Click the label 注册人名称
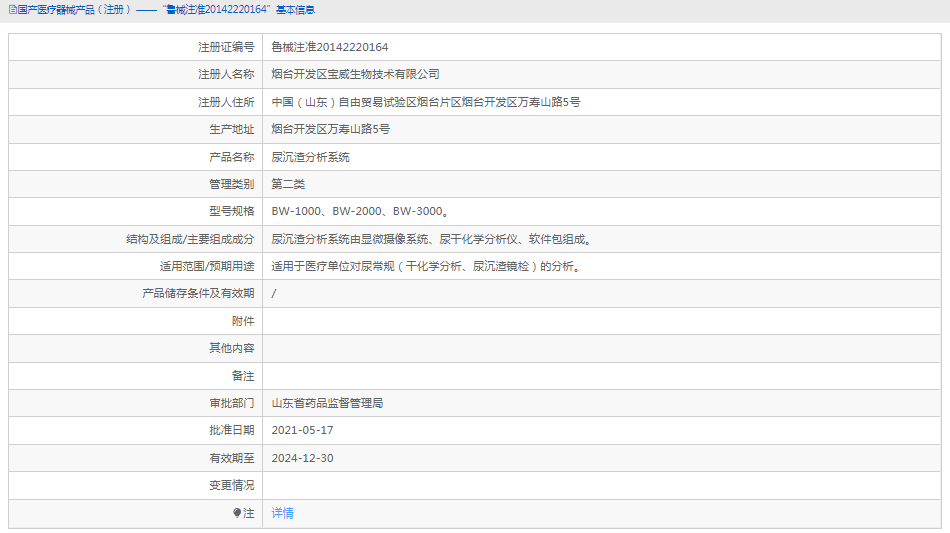950x533 pixels. tap(226, 74)
